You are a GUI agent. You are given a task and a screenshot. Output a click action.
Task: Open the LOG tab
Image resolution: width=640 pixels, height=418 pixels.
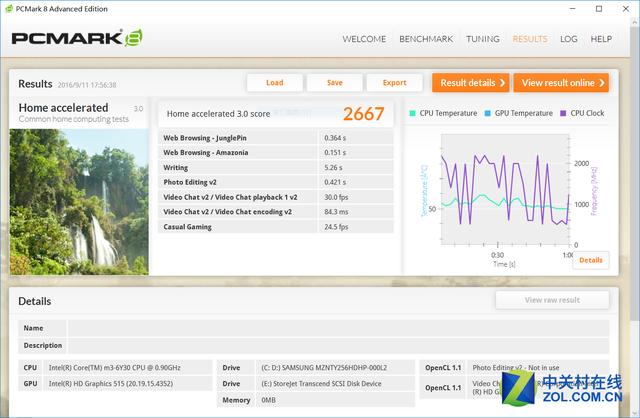568,39
